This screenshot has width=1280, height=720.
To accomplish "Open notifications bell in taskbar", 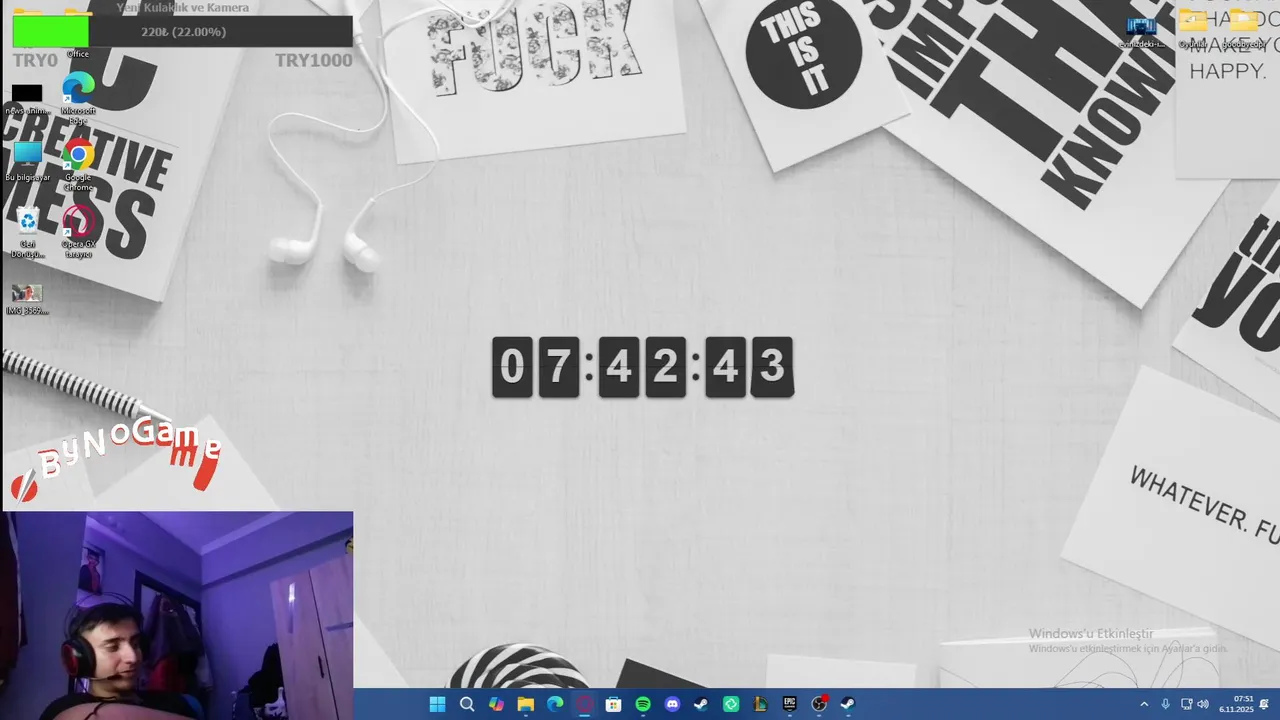I will 1265,704.
